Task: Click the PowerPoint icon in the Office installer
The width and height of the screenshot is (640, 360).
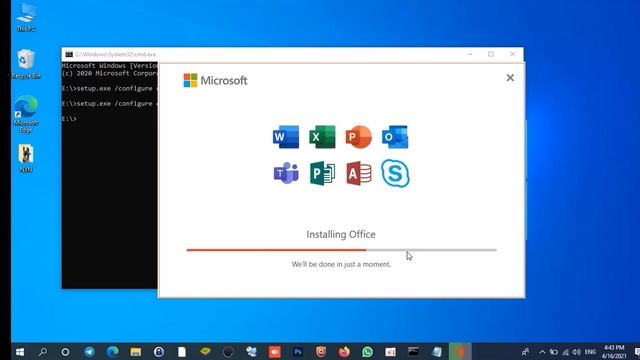Action: pyautogui.click(x=358, y=137)
